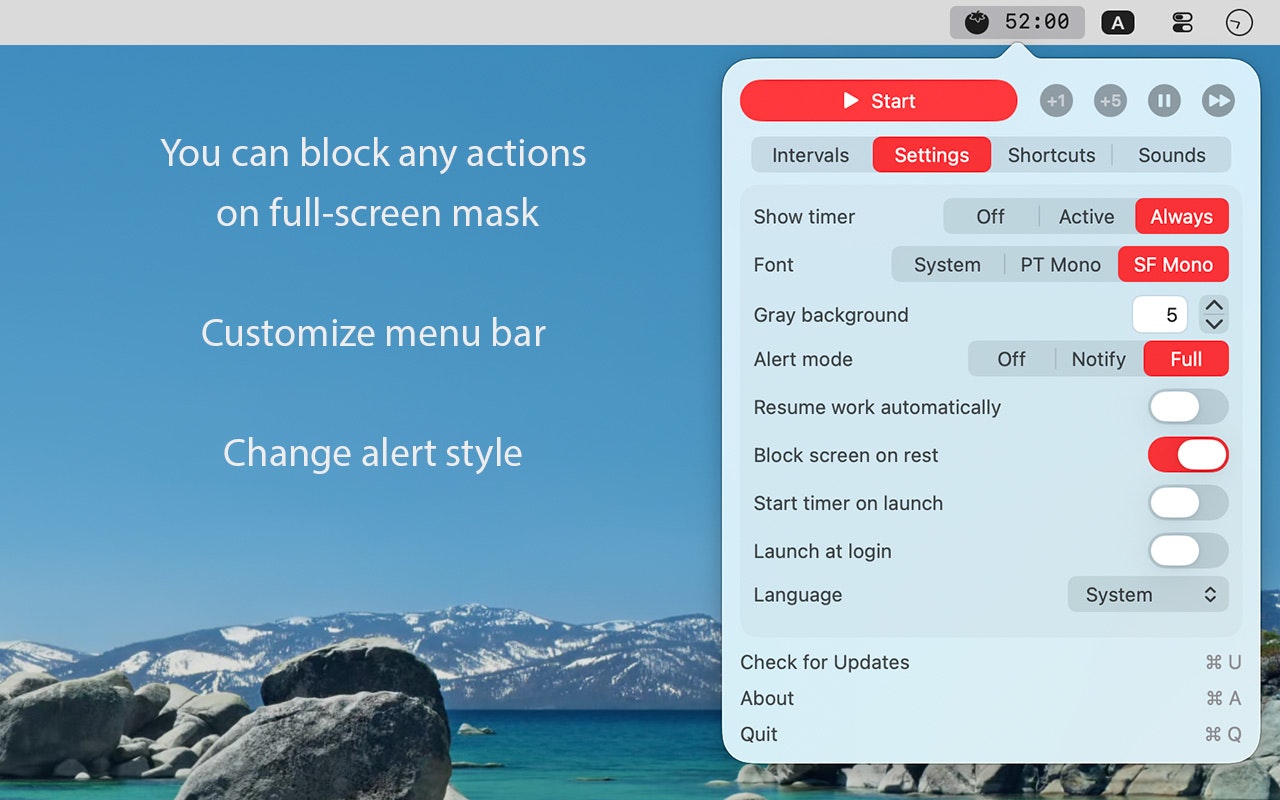1280x800 pixels.
Task: Click the "A" icon in the menu bar
Action: click(x=1118, y=21)
